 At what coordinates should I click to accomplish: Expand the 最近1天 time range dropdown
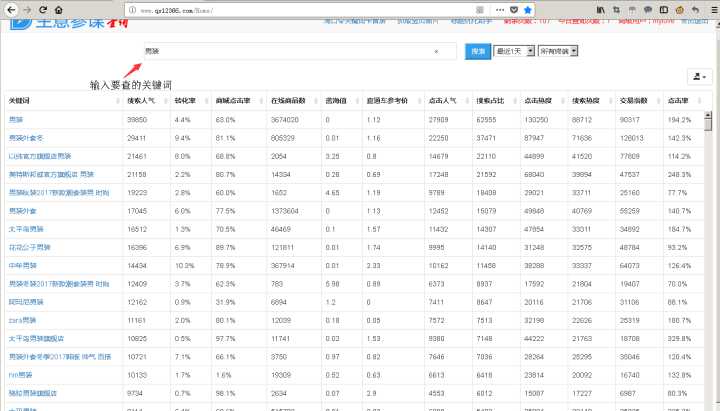tap(512, 51)
